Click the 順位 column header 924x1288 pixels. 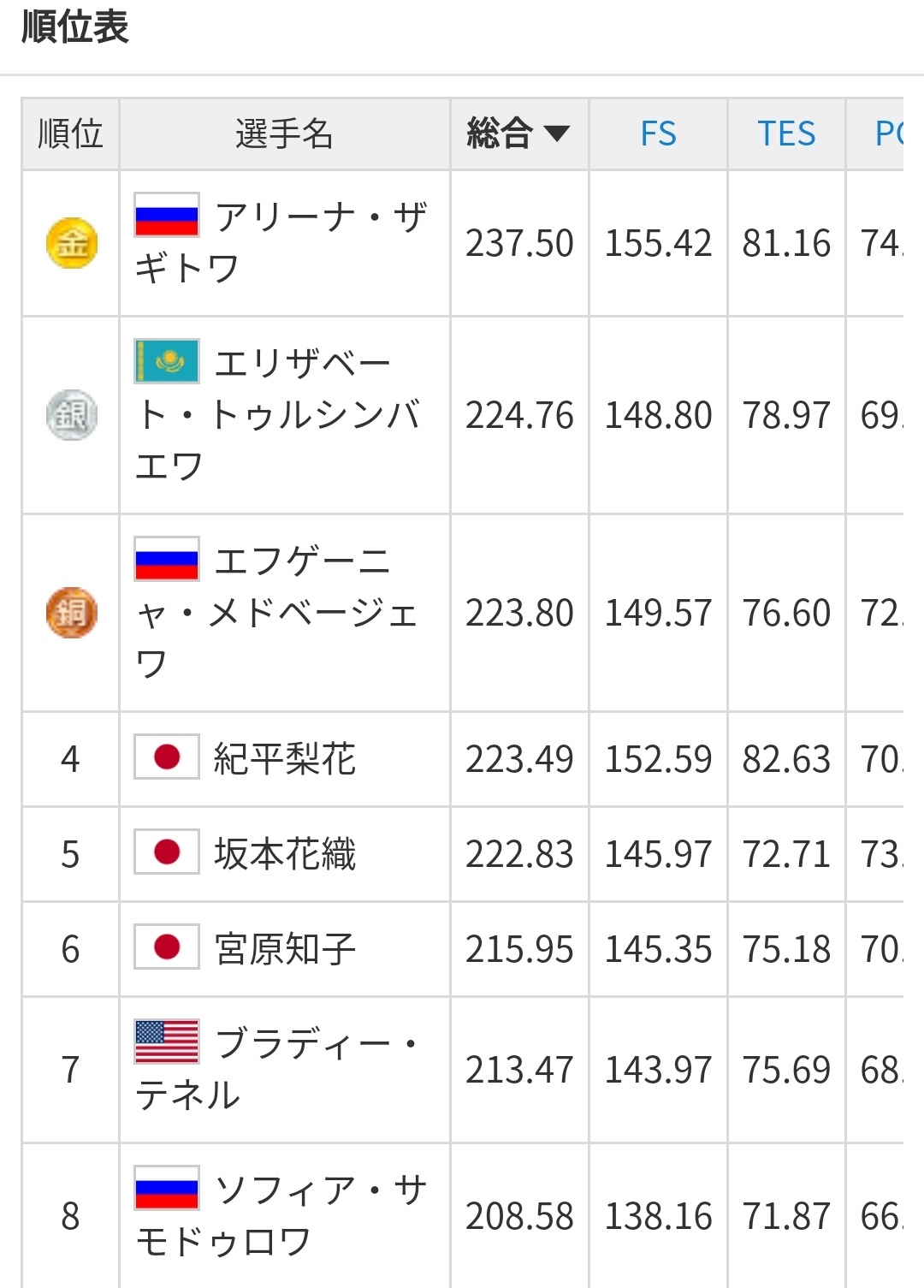[x=71, y=134]
